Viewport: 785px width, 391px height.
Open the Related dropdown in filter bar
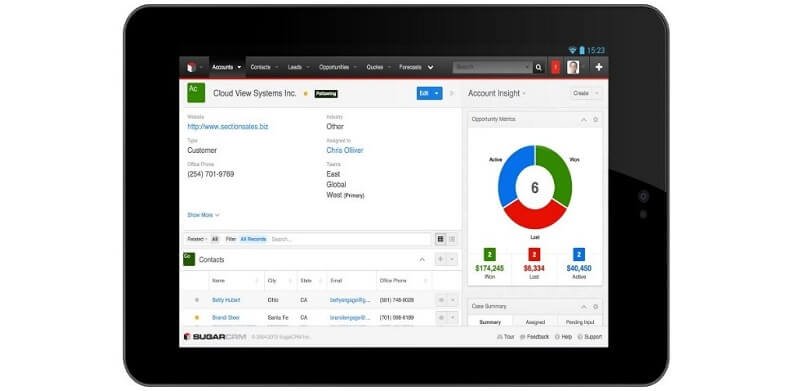point(197,239)
